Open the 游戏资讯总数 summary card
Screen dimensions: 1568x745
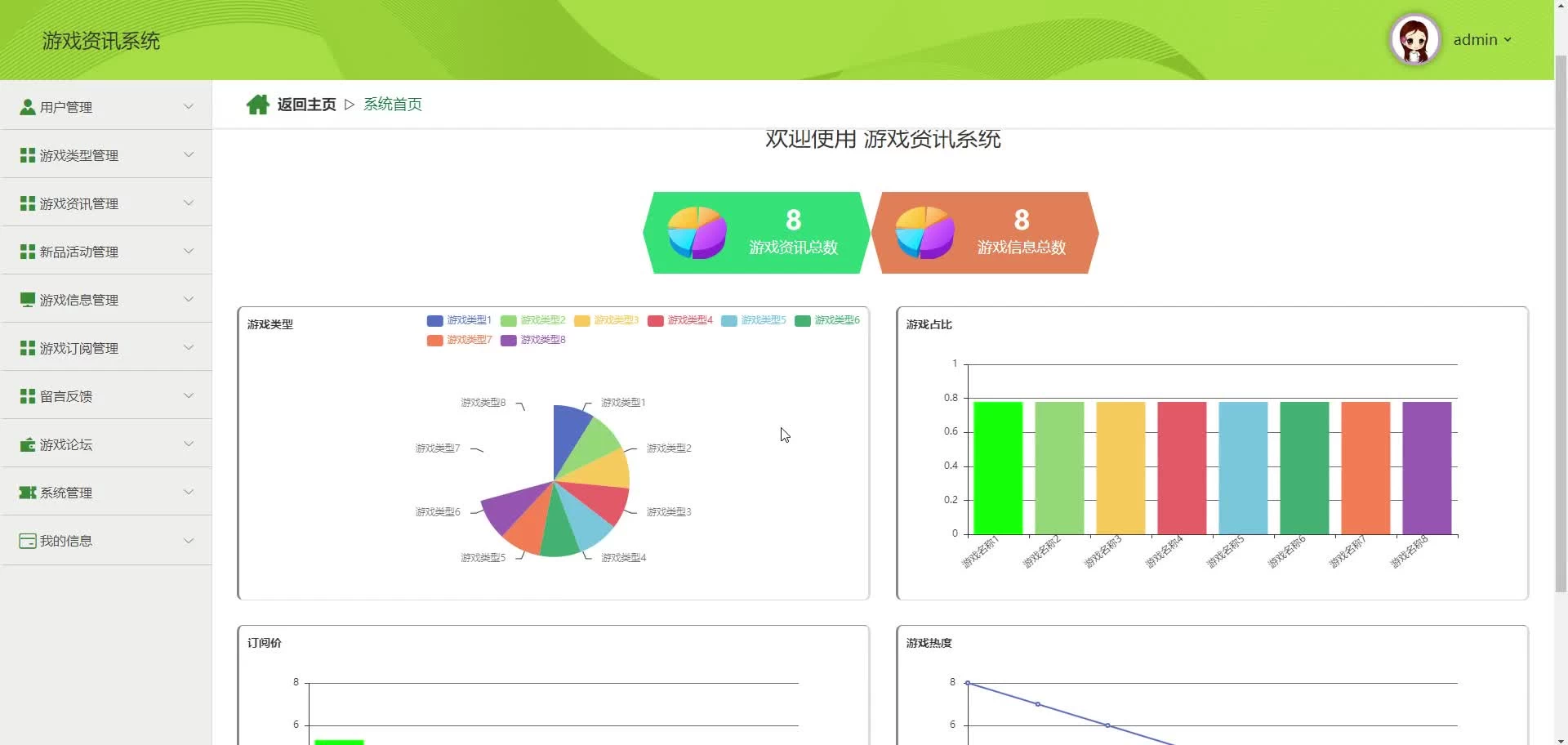click(x=756, y=233)
